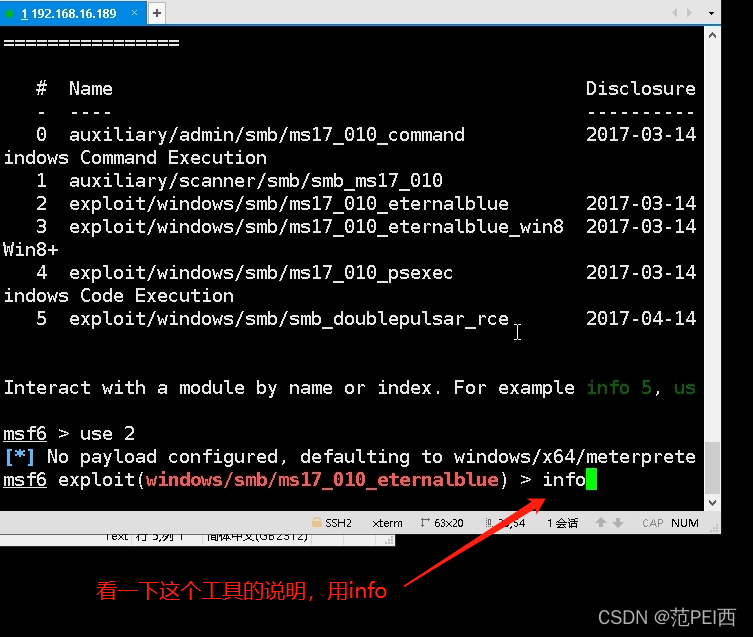The height and width of the screenshot is (637, 753).
Task: Click the SSH2 lock icon in status bar
Action: 316,522
